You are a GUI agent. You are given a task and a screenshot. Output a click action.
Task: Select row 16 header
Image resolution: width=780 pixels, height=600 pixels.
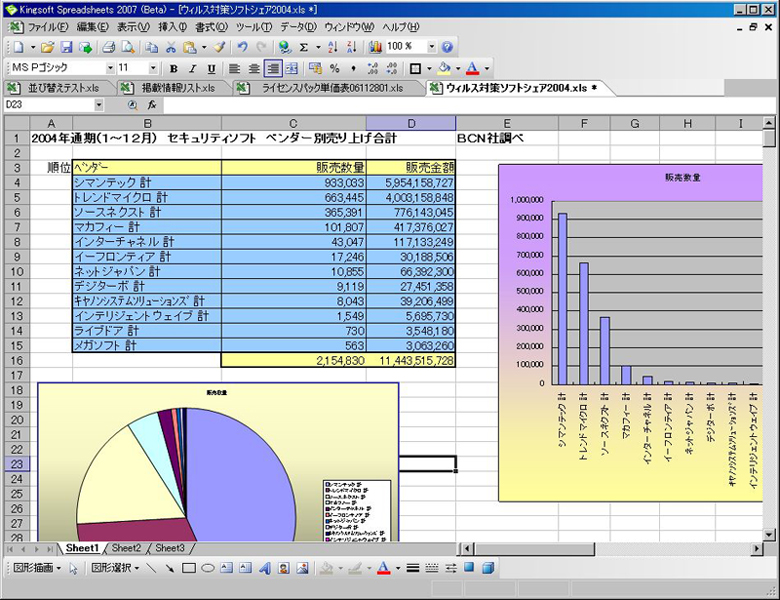coord(17,361)
